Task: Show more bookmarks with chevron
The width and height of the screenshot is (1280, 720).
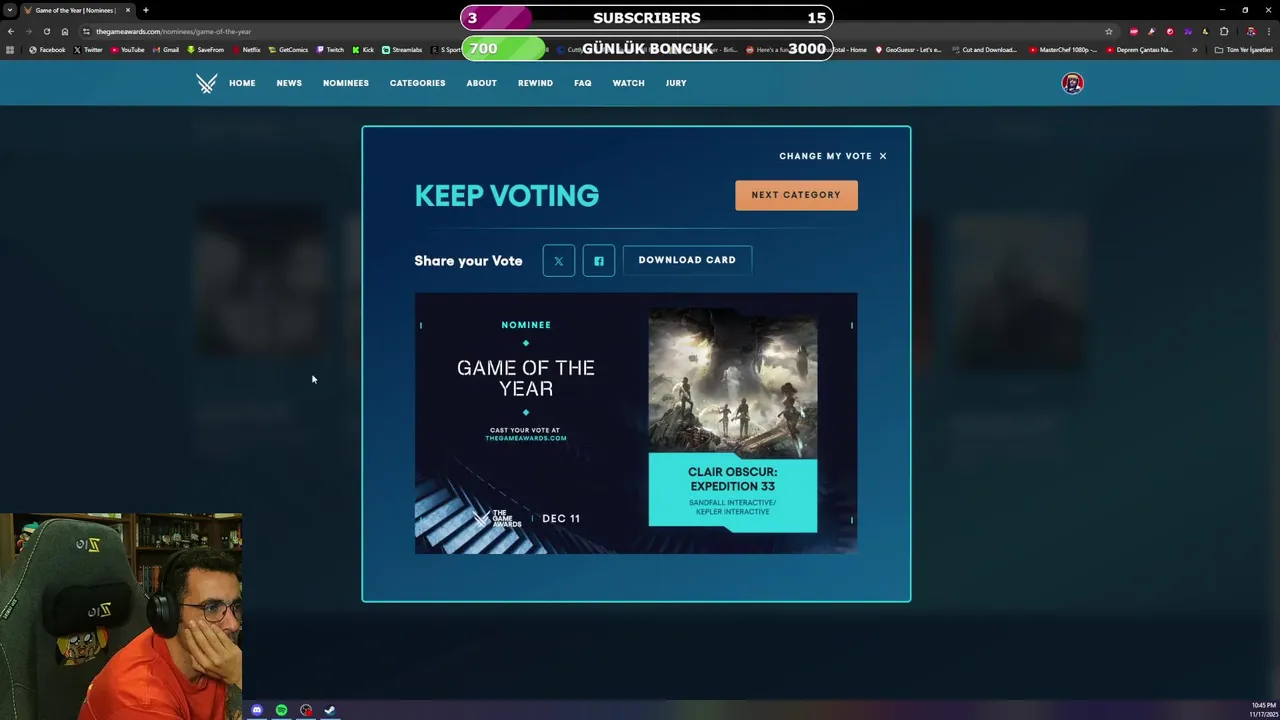Action: coord(1194,50)
